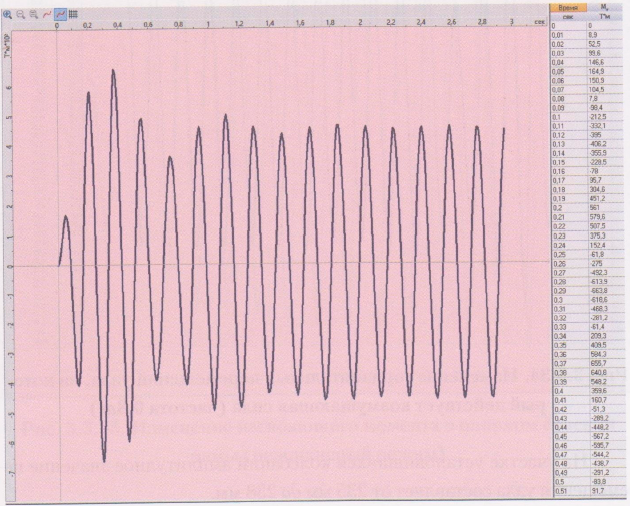Image resolution: width=630 pixels, height=506 pixels.
Task: Select the value cell '152,4'
Action: coord(605,245)
